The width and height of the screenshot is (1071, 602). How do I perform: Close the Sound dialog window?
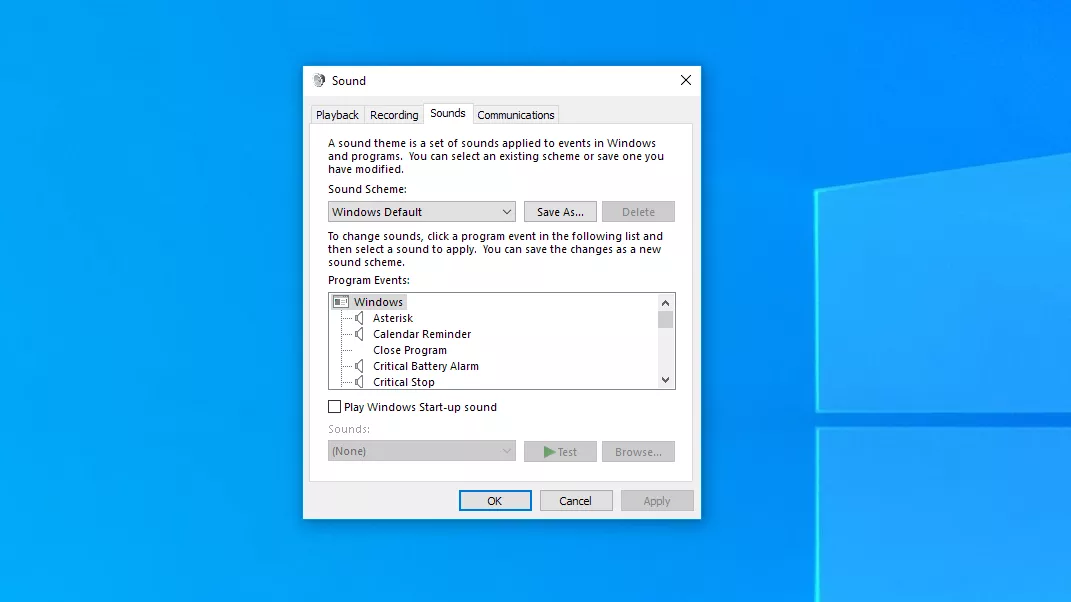(686, 81)
